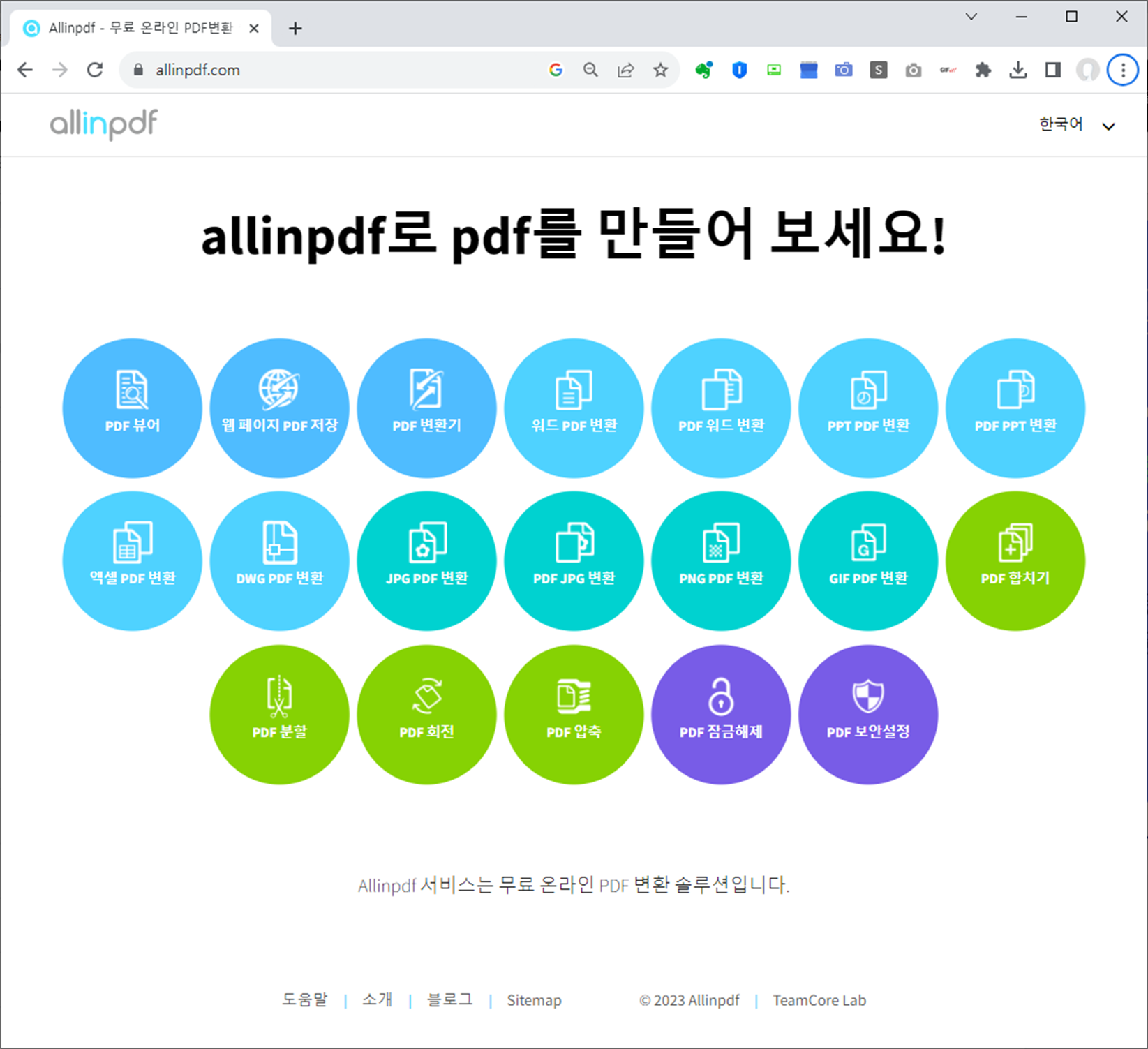Choose PPT PDF 변환 tool
This screenshot has width=1148, height=1049.
point(869,408)
